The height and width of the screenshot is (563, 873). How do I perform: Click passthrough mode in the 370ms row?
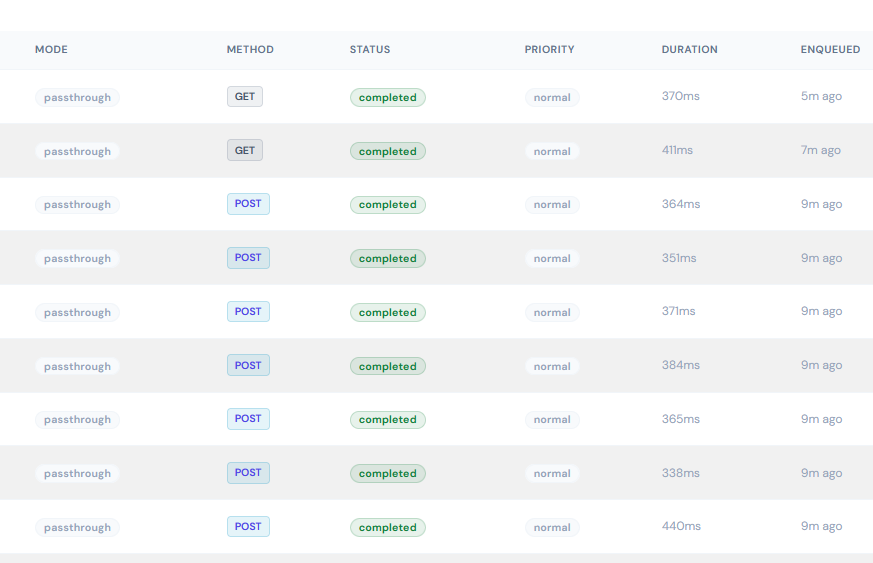[x=77, y=97]
